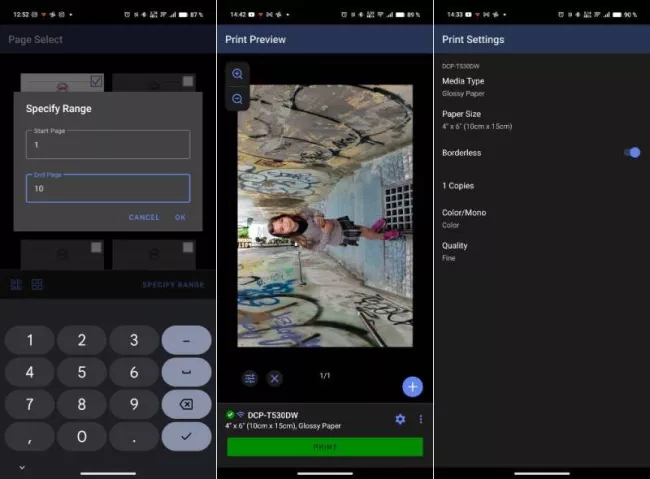This screenshot has width=650, height=479.
Task: Zoom in on the print preview
Action: (x=237, y=74)
